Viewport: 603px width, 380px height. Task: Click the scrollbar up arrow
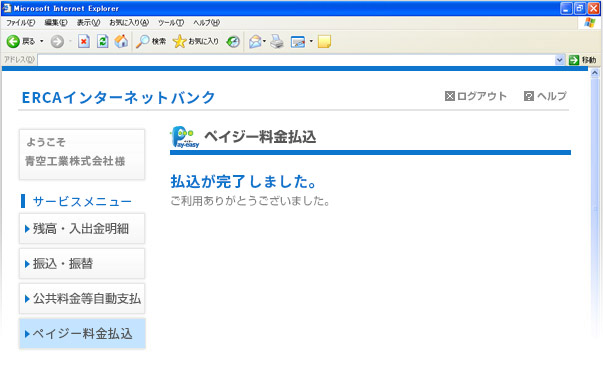pos(595,72)
